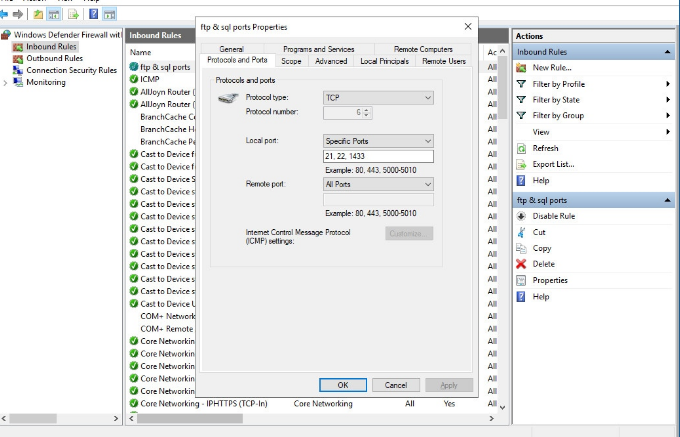680x437 pixels.
Task: Click the Connection Security Rules icon
Action: click(18, 70)
